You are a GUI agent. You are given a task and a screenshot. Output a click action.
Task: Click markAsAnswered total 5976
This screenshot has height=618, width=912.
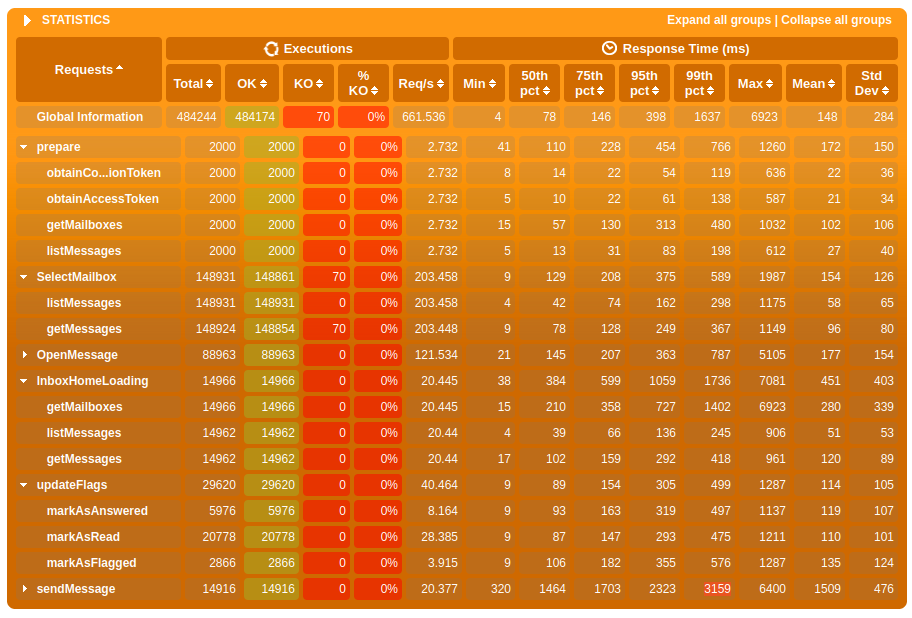(x=222, y=511)
